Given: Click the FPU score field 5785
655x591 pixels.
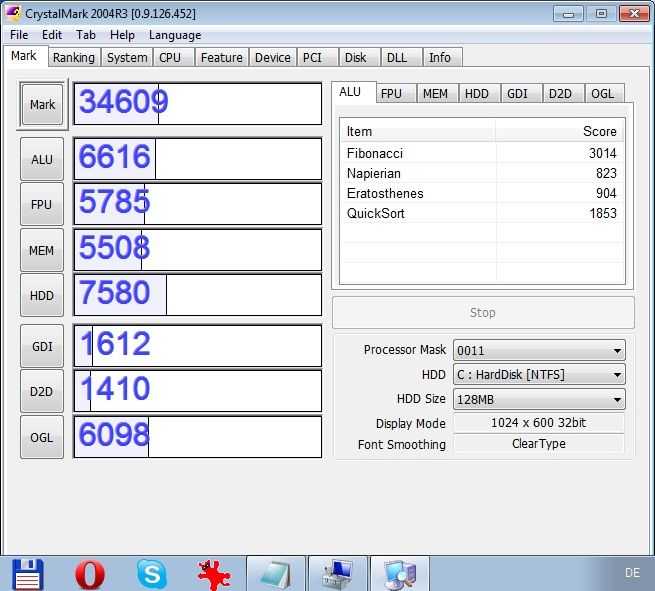Looking at the screenshot, I should tap(198, 204).
